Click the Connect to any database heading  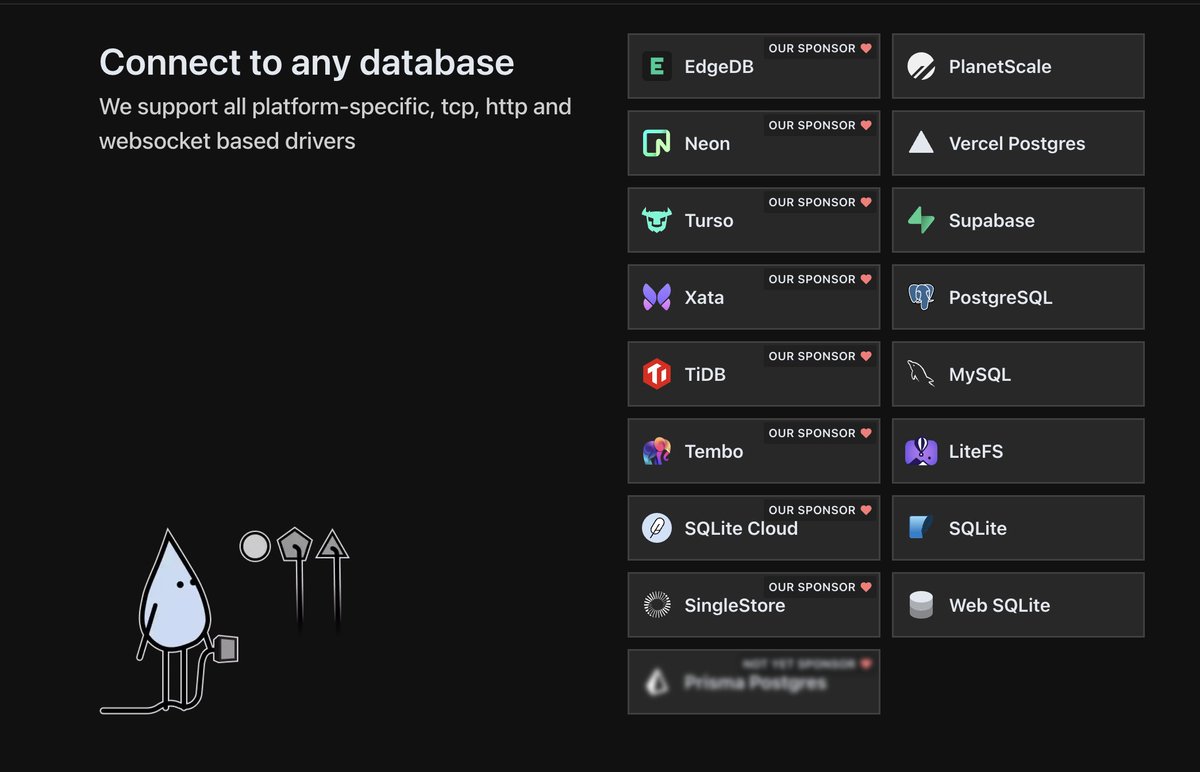(x=306, y=63)
